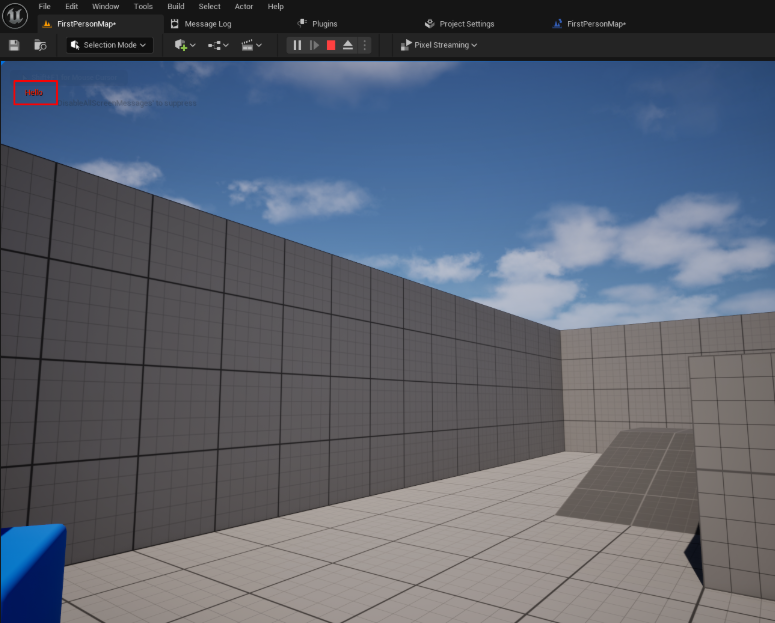Viewport: 775px width, 623px height.
Task: Open the Build menu
Action: 176,6
